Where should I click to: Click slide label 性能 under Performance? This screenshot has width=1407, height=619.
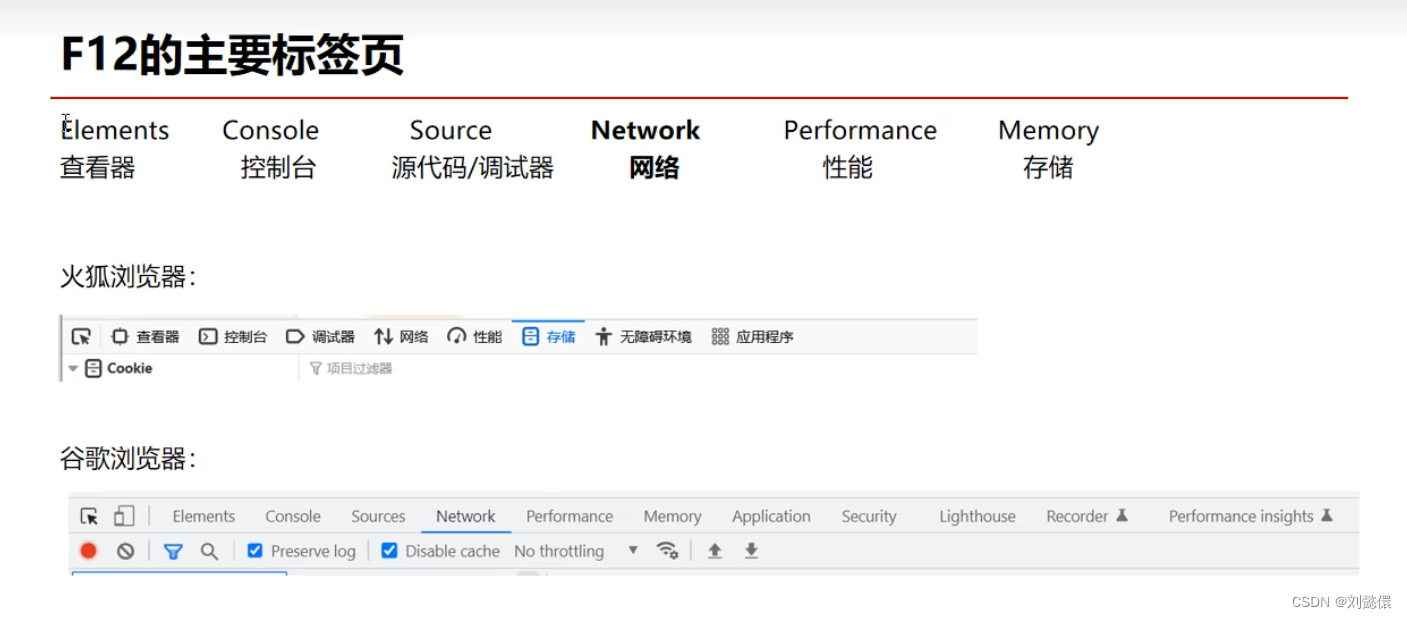848,168
